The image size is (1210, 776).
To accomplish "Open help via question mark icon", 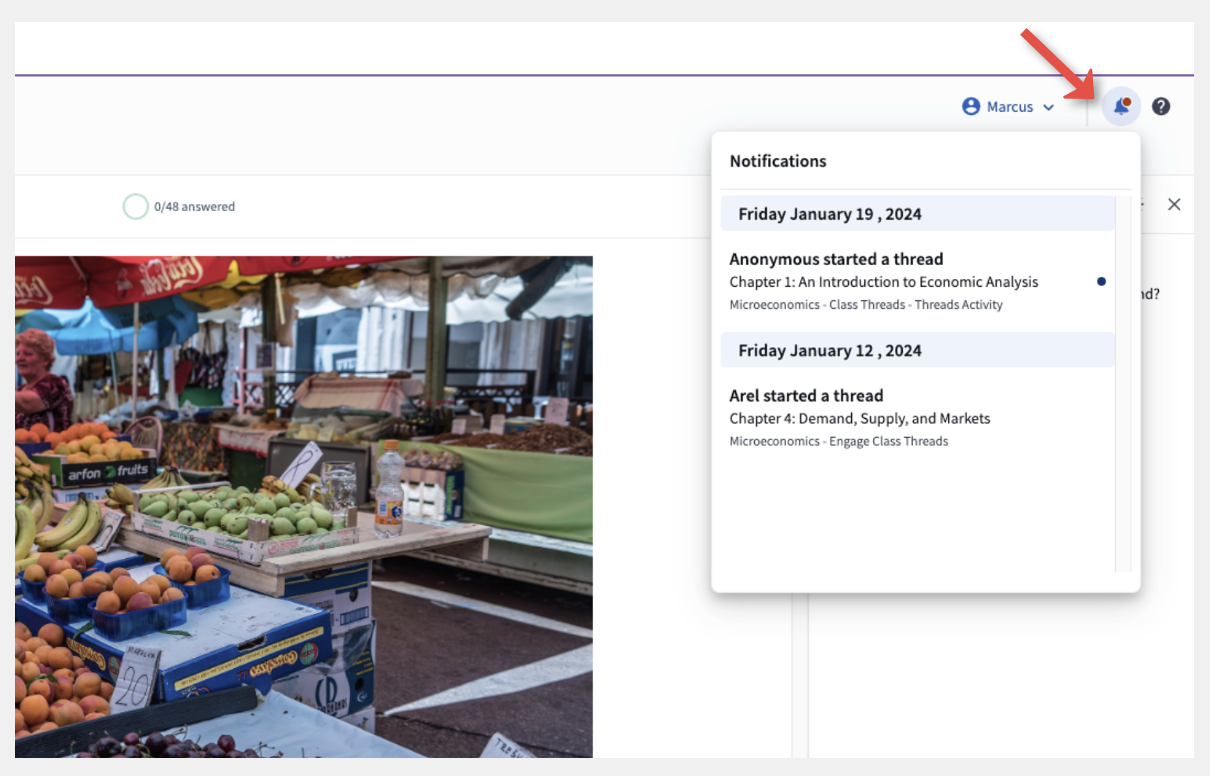I will (1160, 106).
